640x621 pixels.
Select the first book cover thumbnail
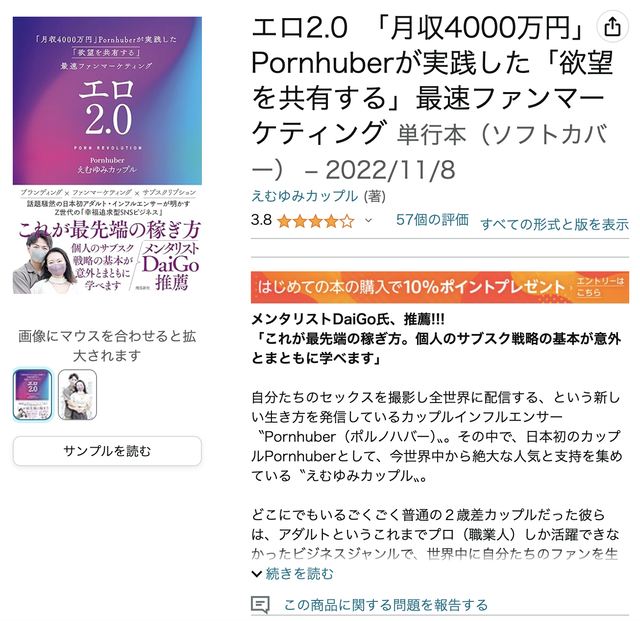click(33, 394)
